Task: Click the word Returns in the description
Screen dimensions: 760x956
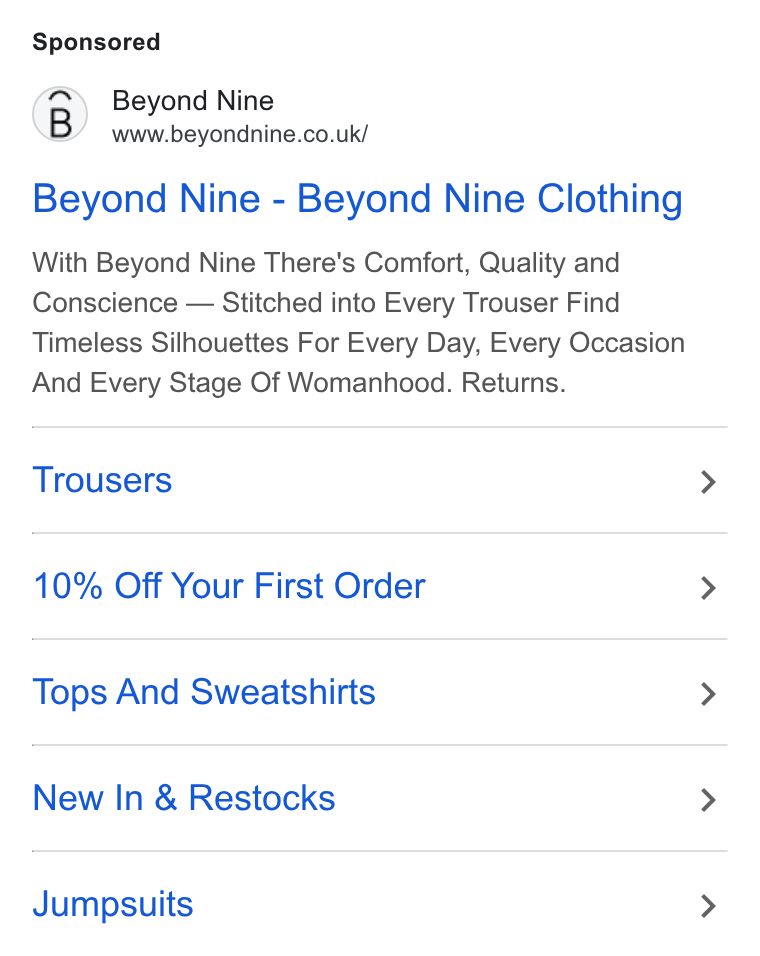Action: tap(513, 383)
